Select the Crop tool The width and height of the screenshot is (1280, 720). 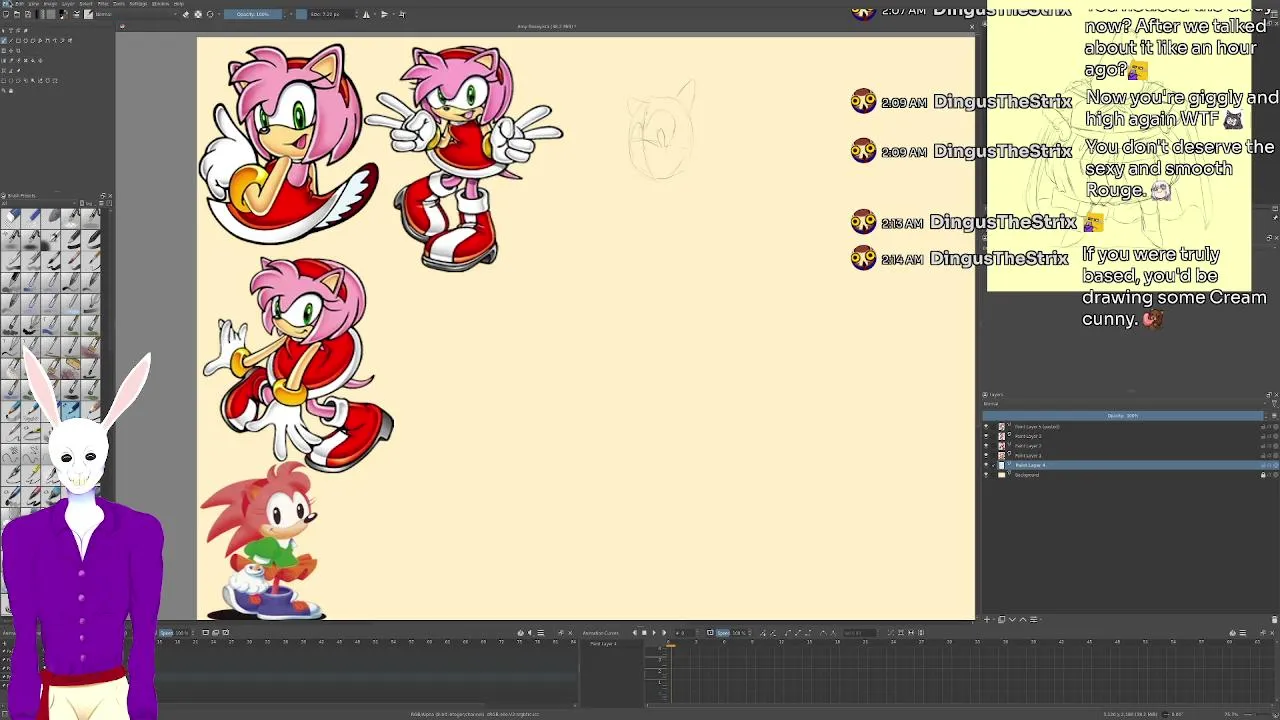(18, 51)
